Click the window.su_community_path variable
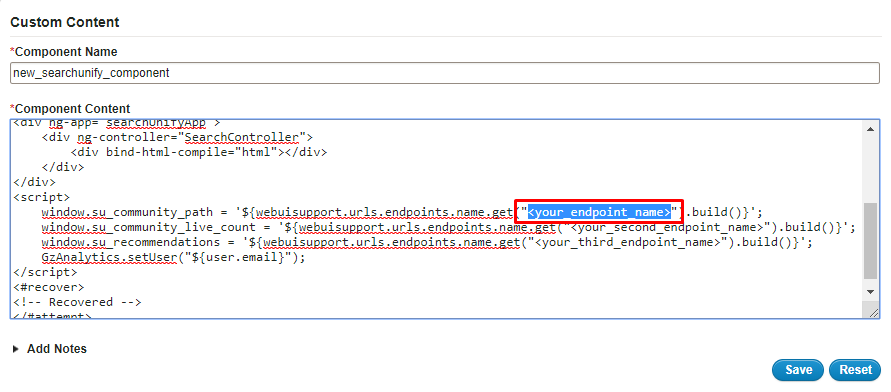The width and height of the screenshot is (891, 392). pos(127,212)
